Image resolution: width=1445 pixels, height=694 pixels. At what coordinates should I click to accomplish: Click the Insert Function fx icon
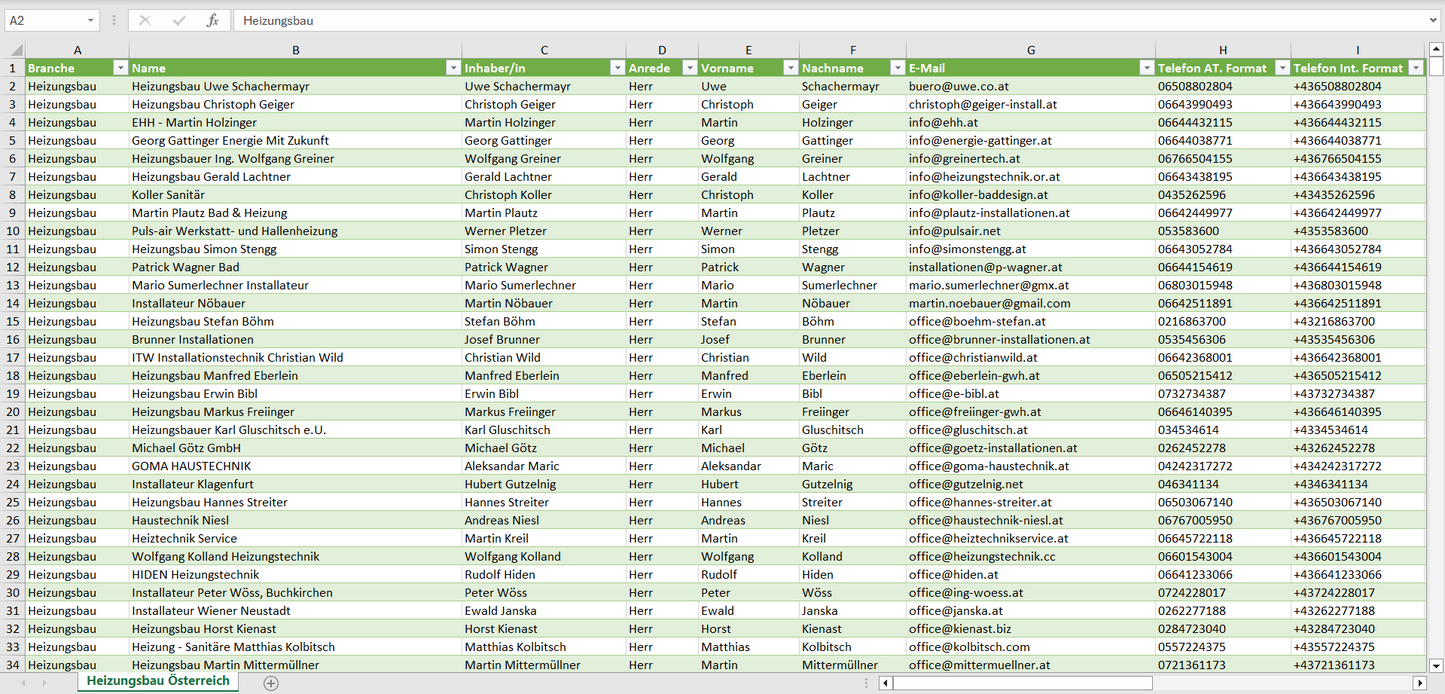tap(212, 20)
